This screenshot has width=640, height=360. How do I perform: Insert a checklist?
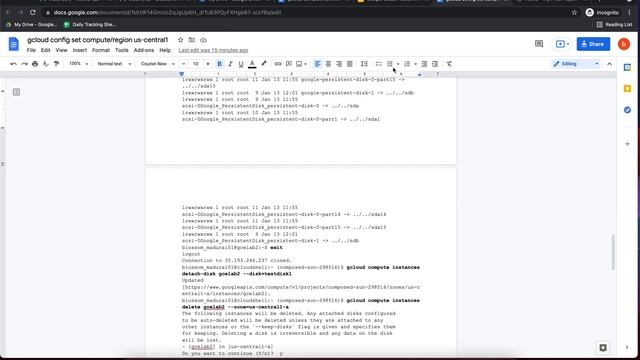click(379, 64)
